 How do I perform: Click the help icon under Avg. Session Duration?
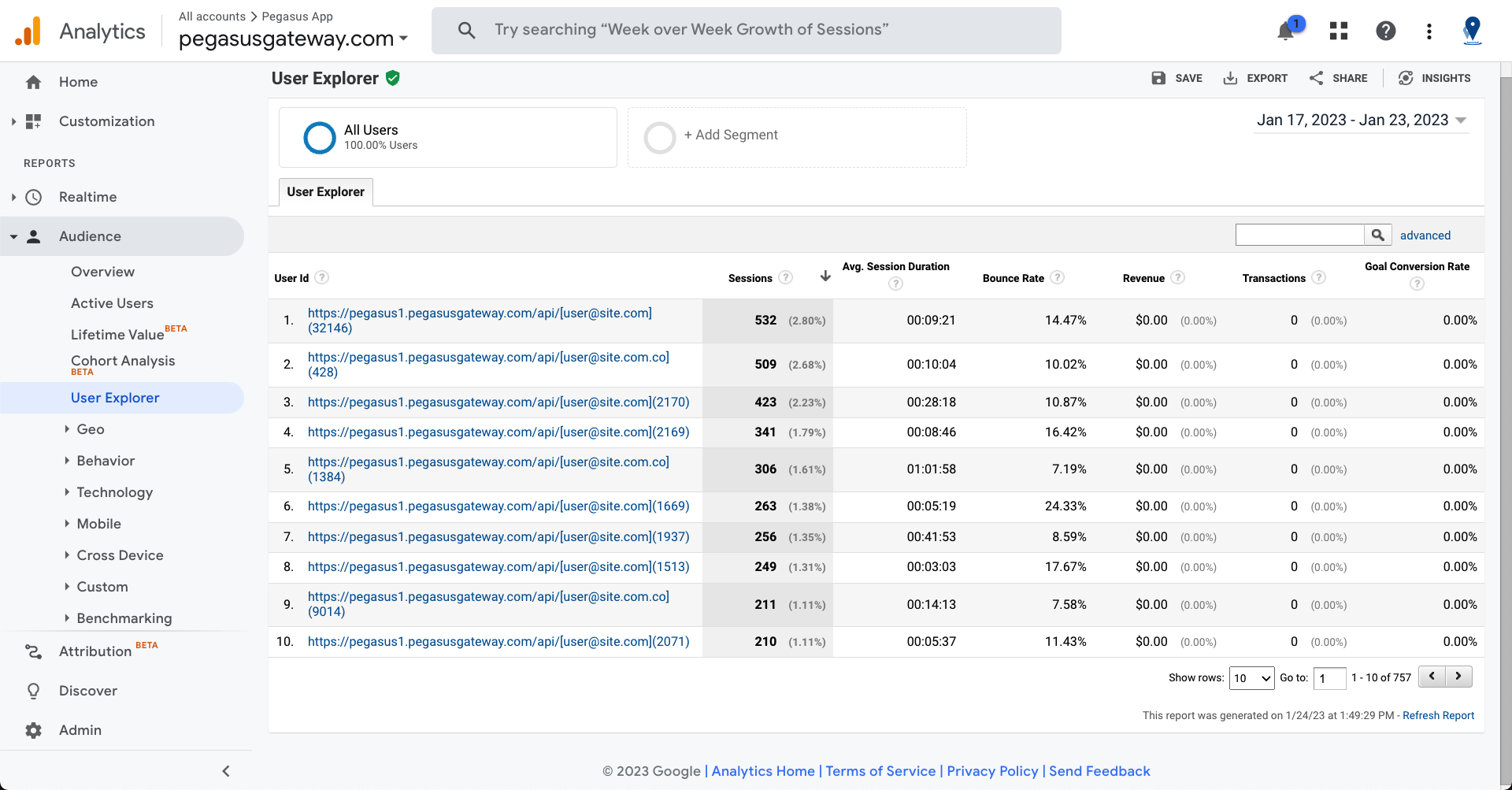coord(895,284)
